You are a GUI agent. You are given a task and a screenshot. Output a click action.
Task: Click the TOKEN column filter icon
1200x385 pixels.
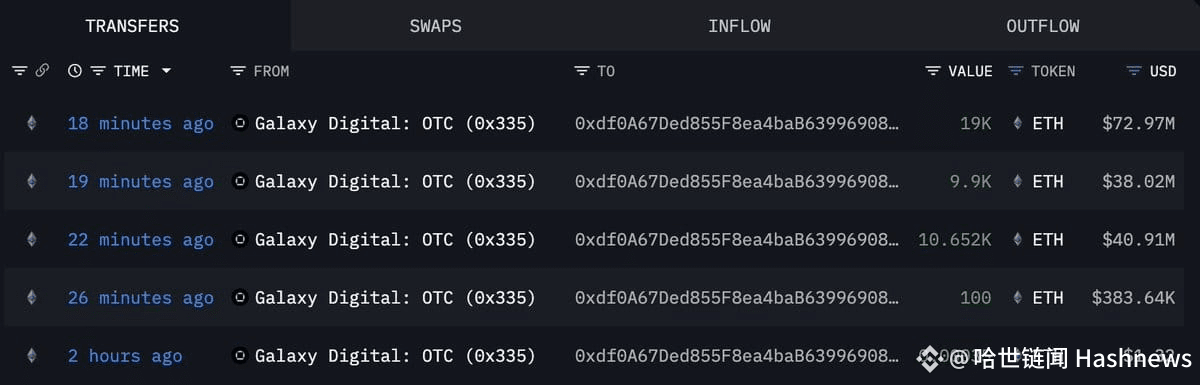[x=1016, y=71]
